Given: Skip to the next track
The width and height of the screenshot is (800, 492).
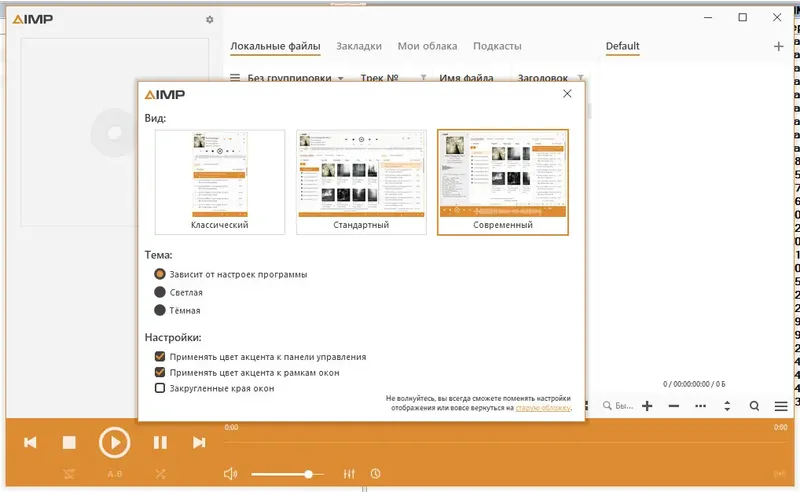Looking at the screenshot, I should [199, 442].
